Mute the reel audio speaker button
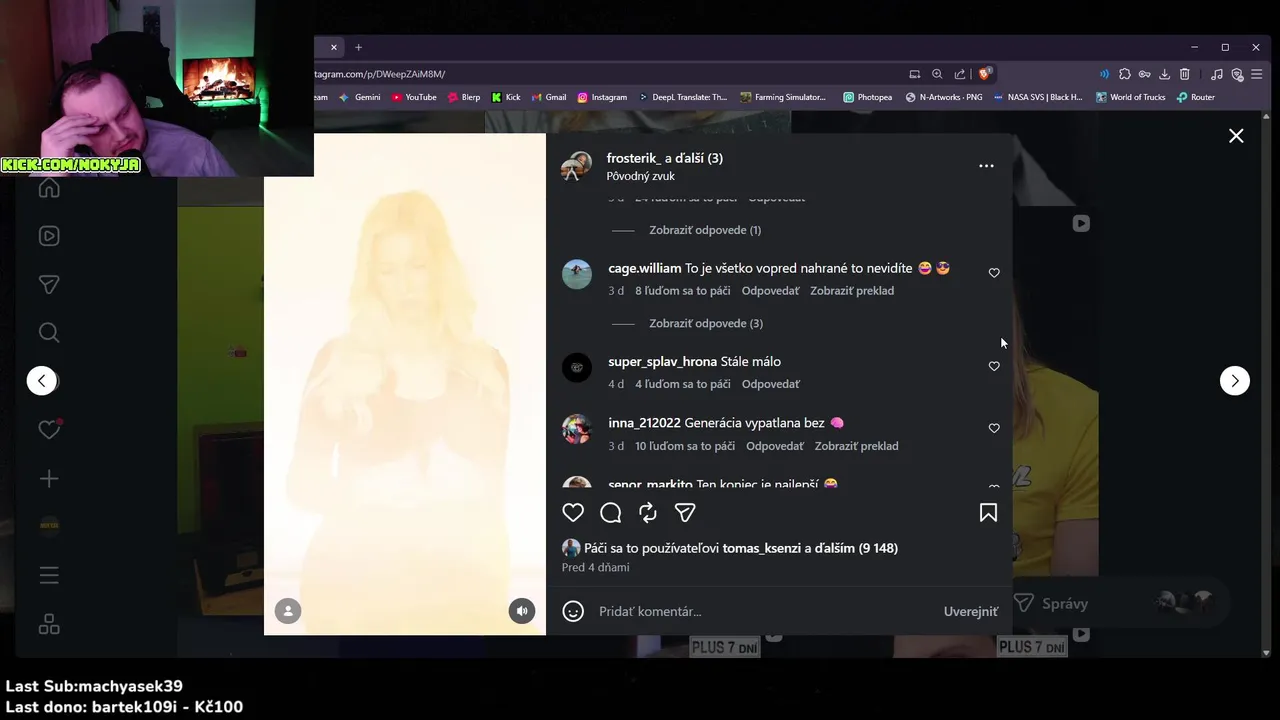Viewport: 1280px width, 720px height. 522,611
